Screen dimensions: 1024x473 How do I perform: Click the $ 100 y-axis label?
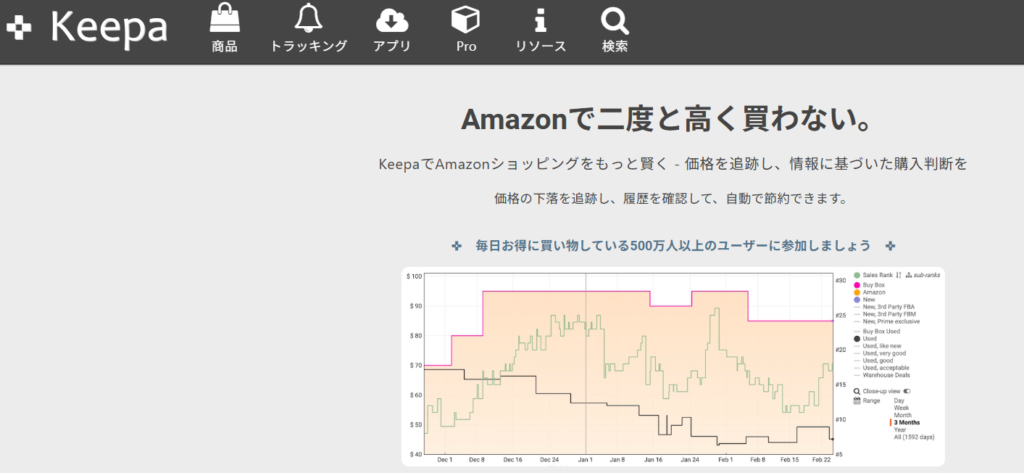(414, 276)
